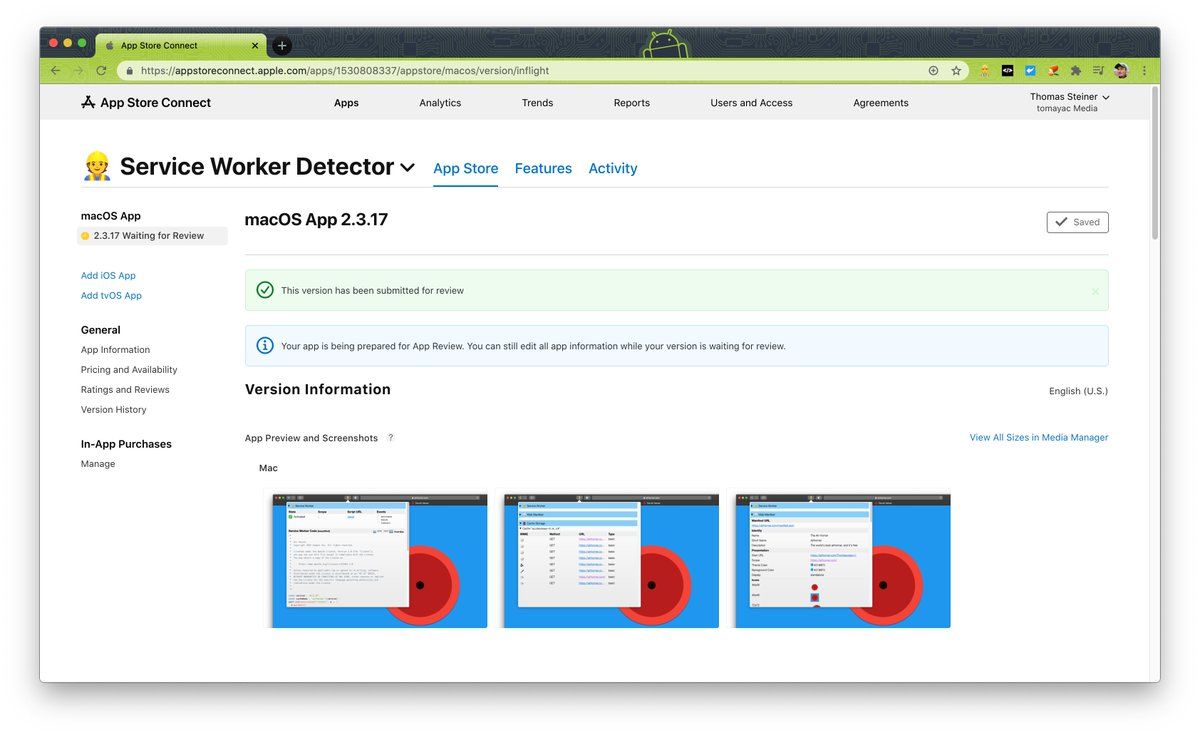Switch to the Features tab

[543, 168]
